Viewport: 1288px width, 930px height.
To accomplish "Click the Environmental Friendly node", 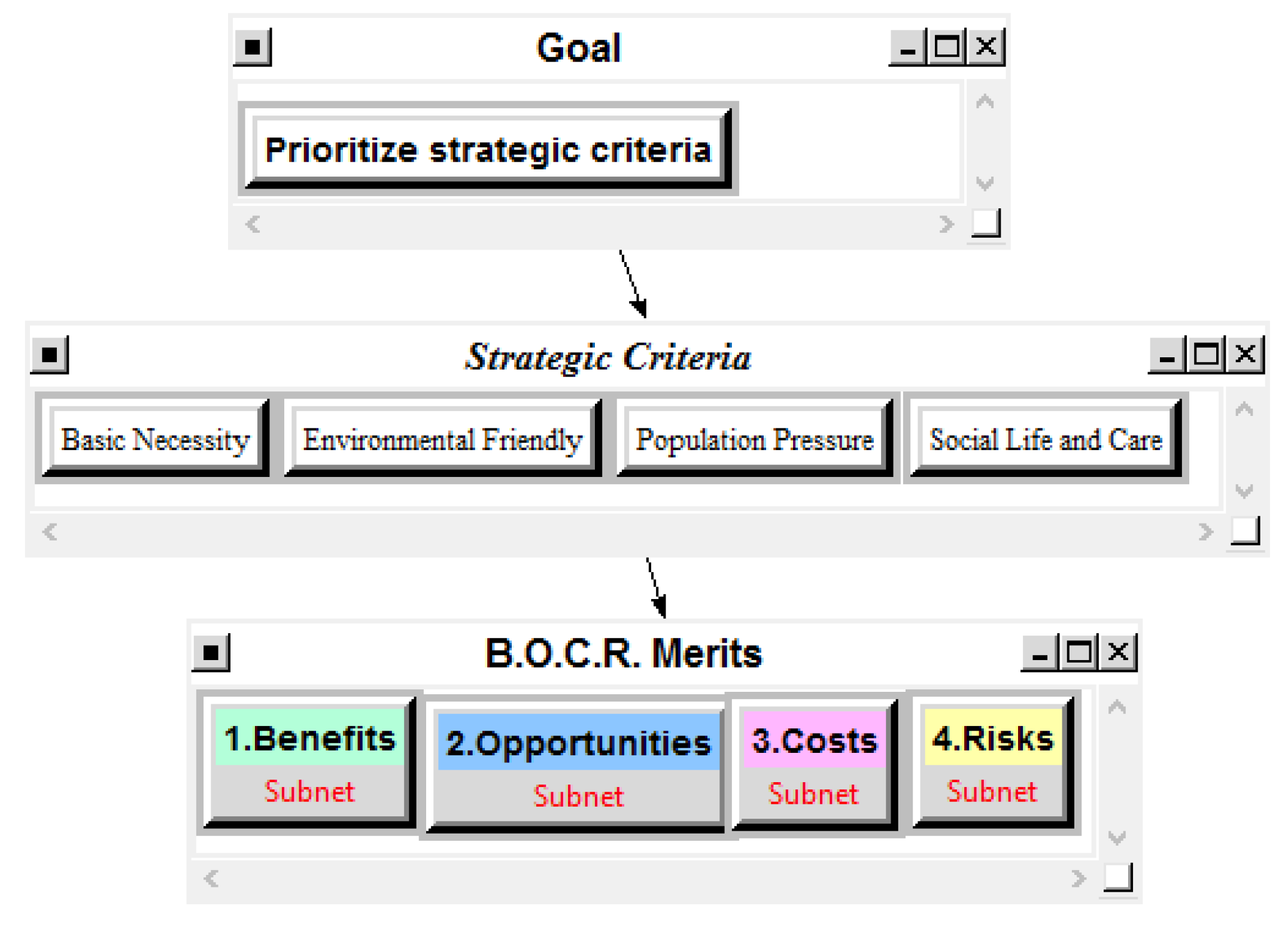I will point(442,440).
